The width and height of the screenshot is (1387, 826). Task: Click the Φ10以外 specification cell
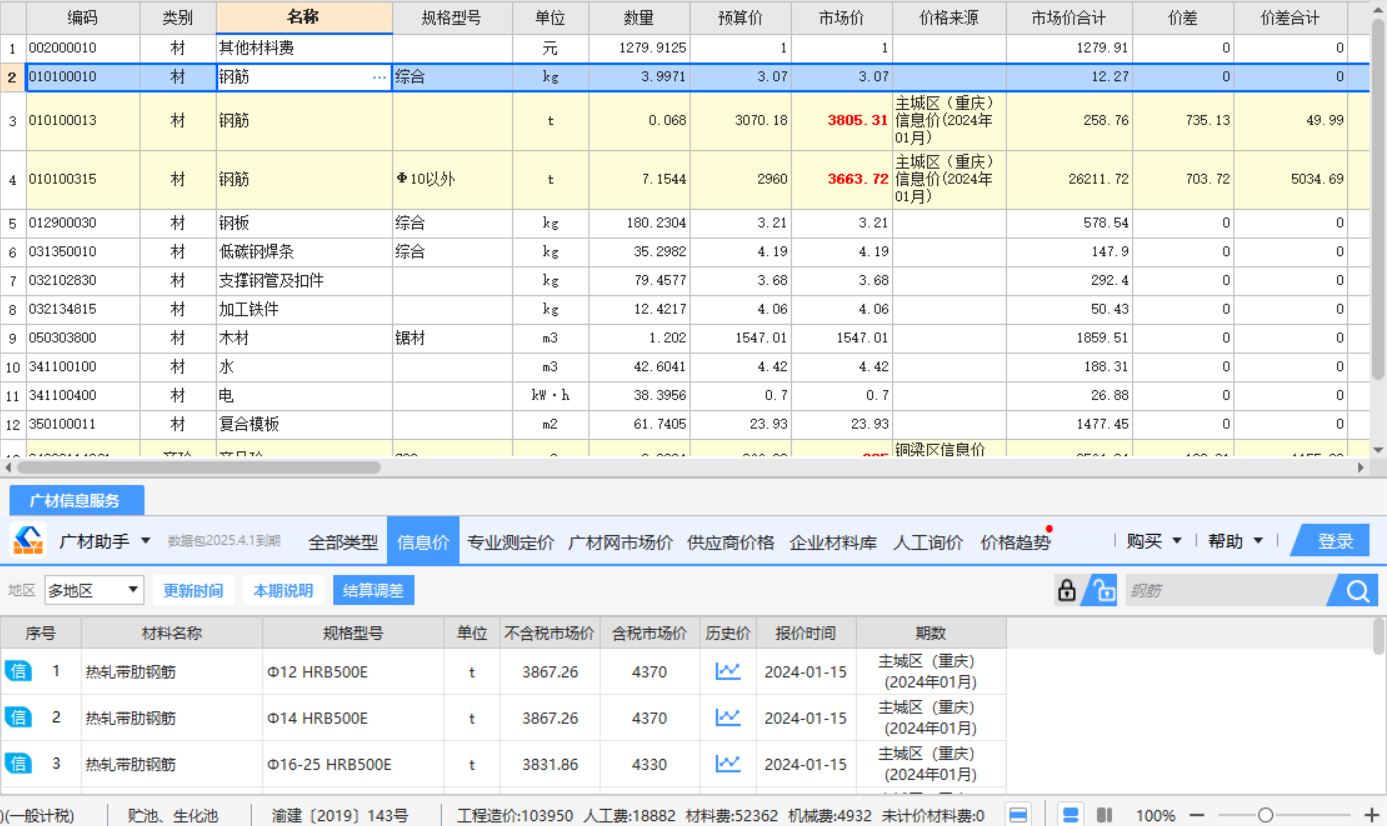point(452,179)
